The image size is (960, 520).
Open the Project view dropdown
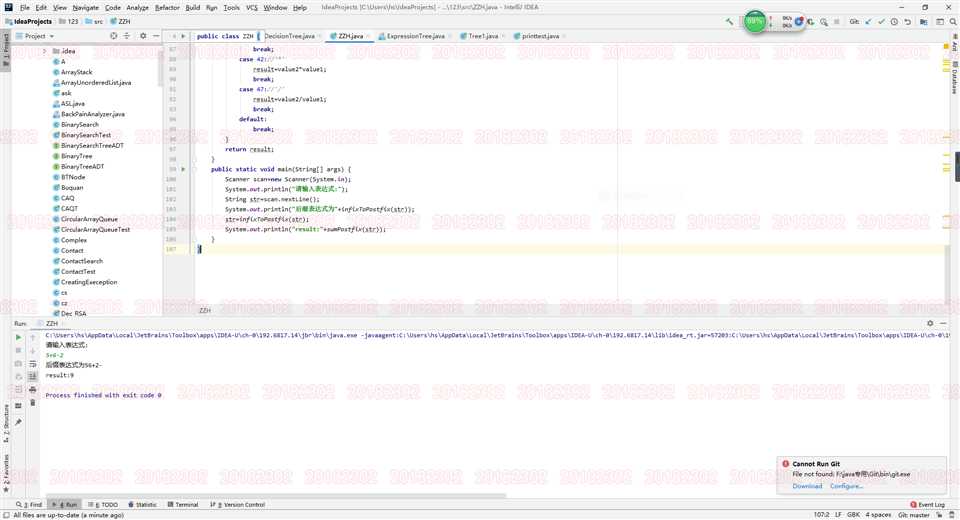(x=36, y=36)
